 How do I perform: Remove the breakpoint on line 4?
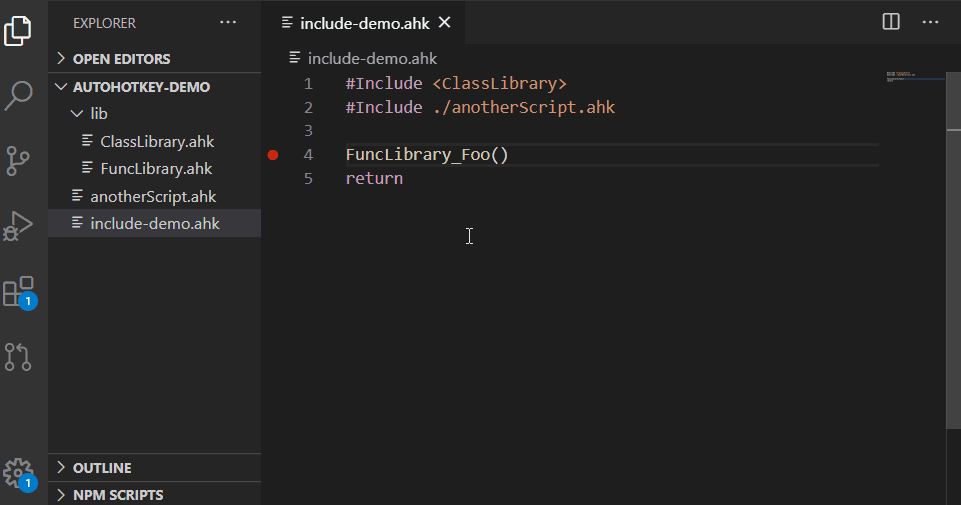[273, 155]
